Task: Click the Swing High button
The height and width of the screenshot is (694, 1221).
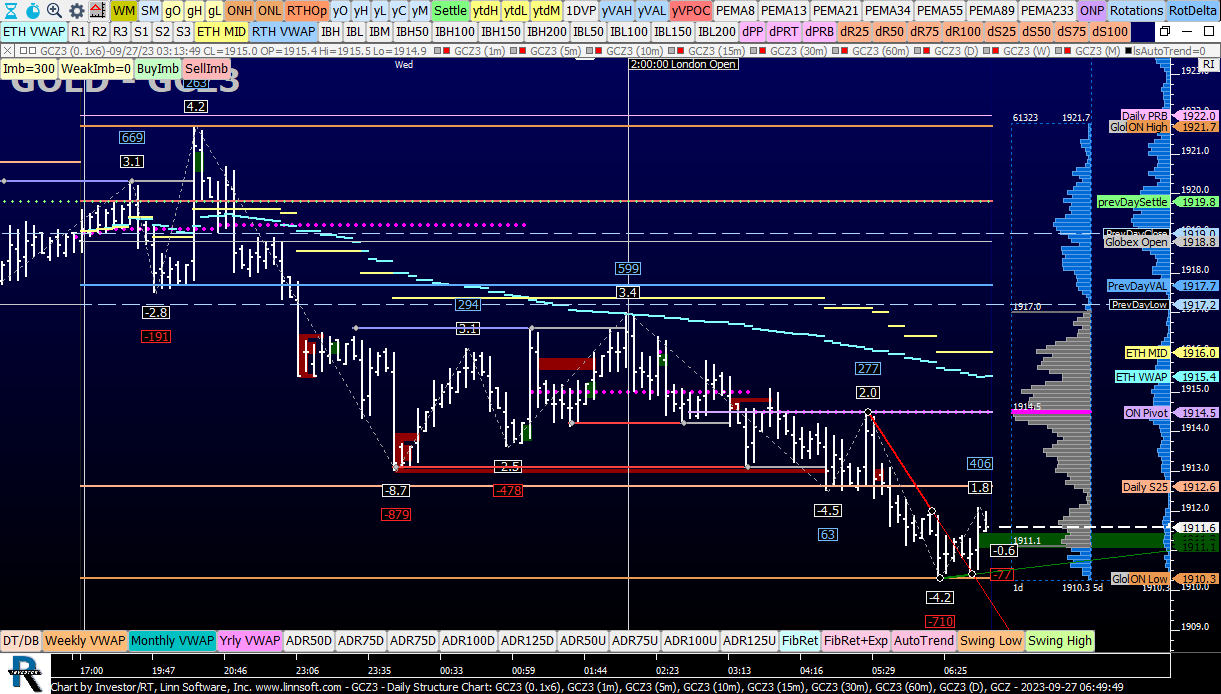Action: tap(1060, 640)
